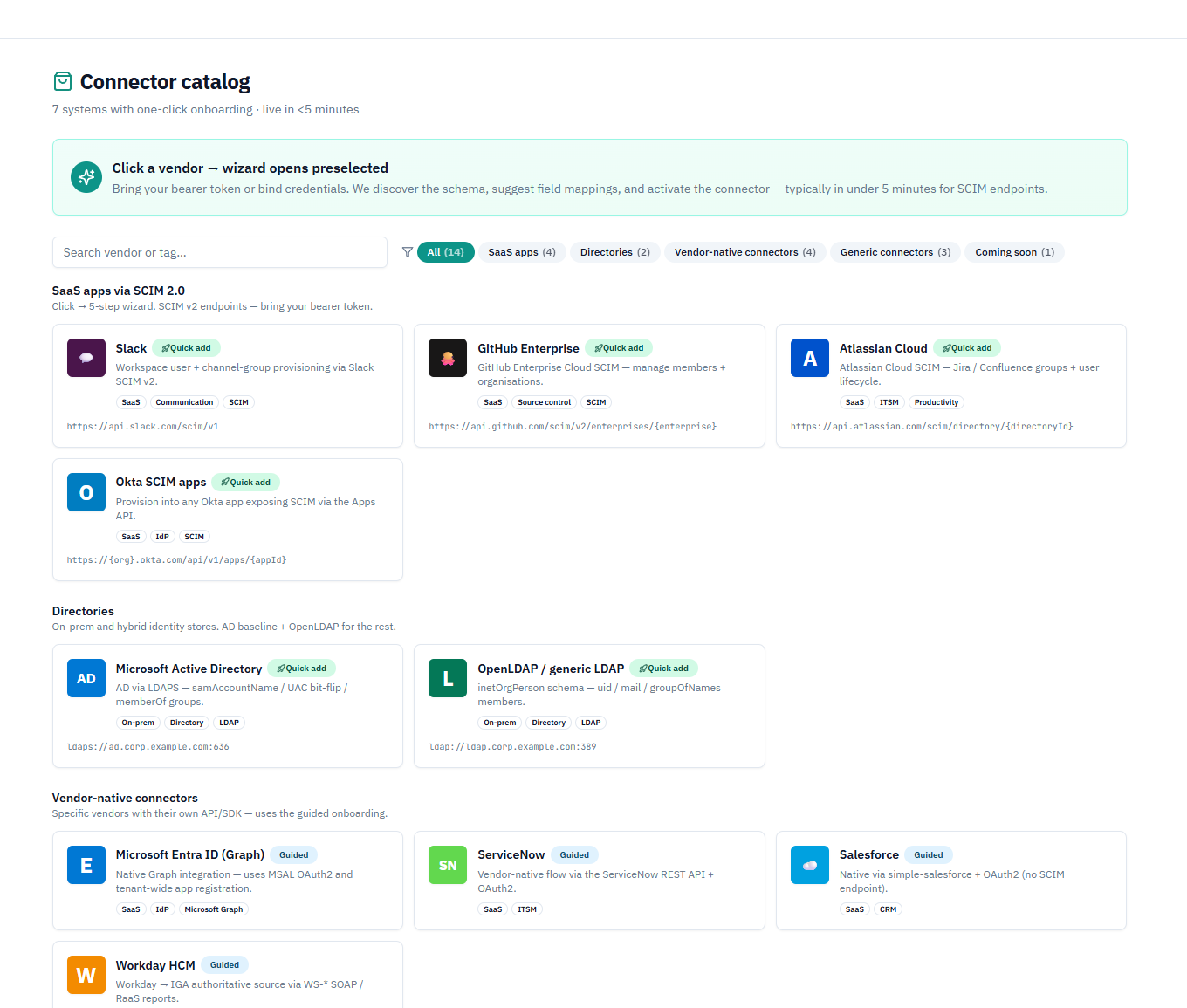Click the Productivity tag on Atlassian

click(937, 402)
